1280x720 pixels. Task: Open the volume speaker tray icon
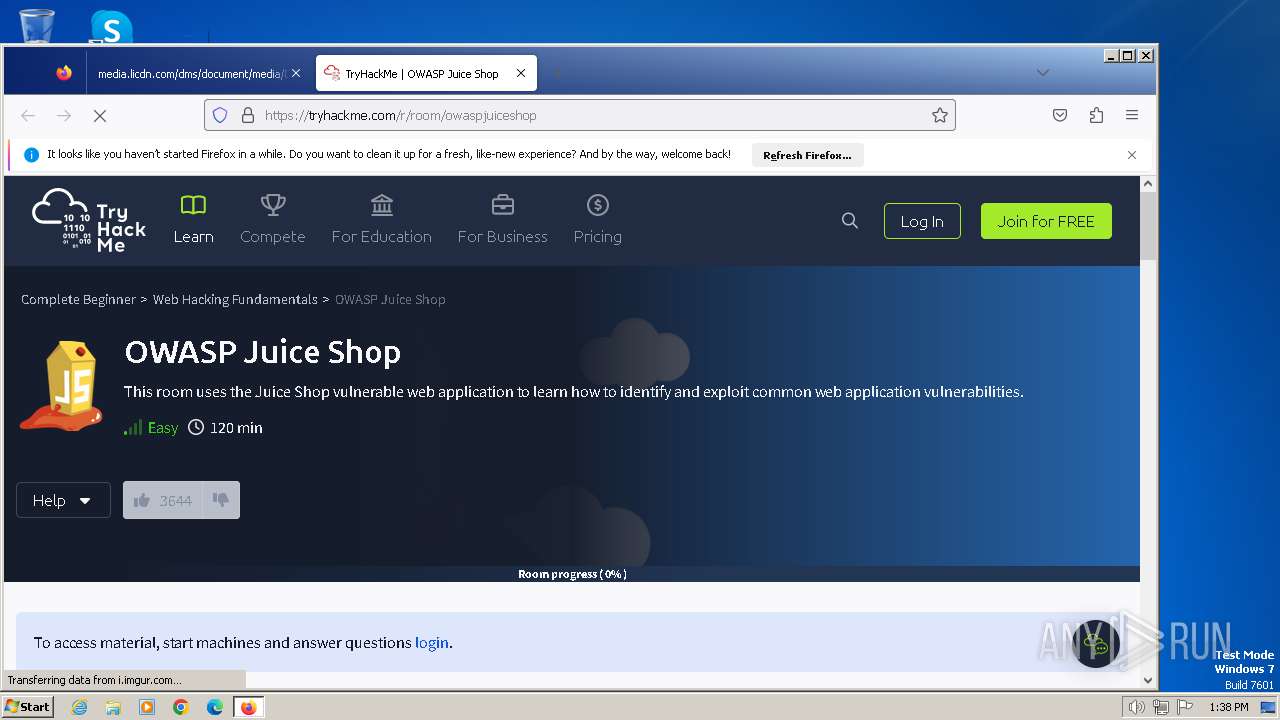tap(1136, 707)
